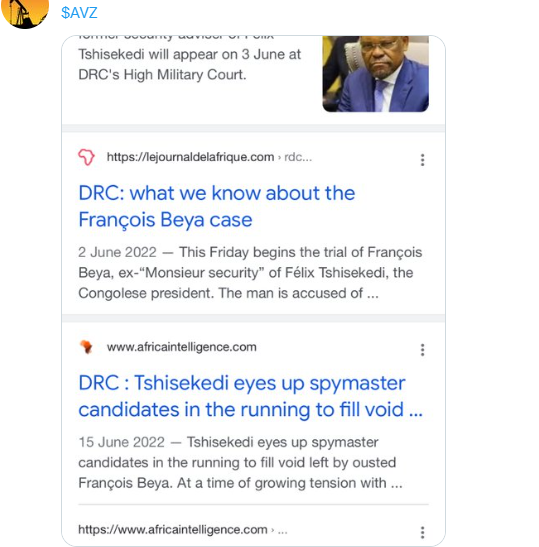Select 'François Beya case' title second line

point(165,220)
